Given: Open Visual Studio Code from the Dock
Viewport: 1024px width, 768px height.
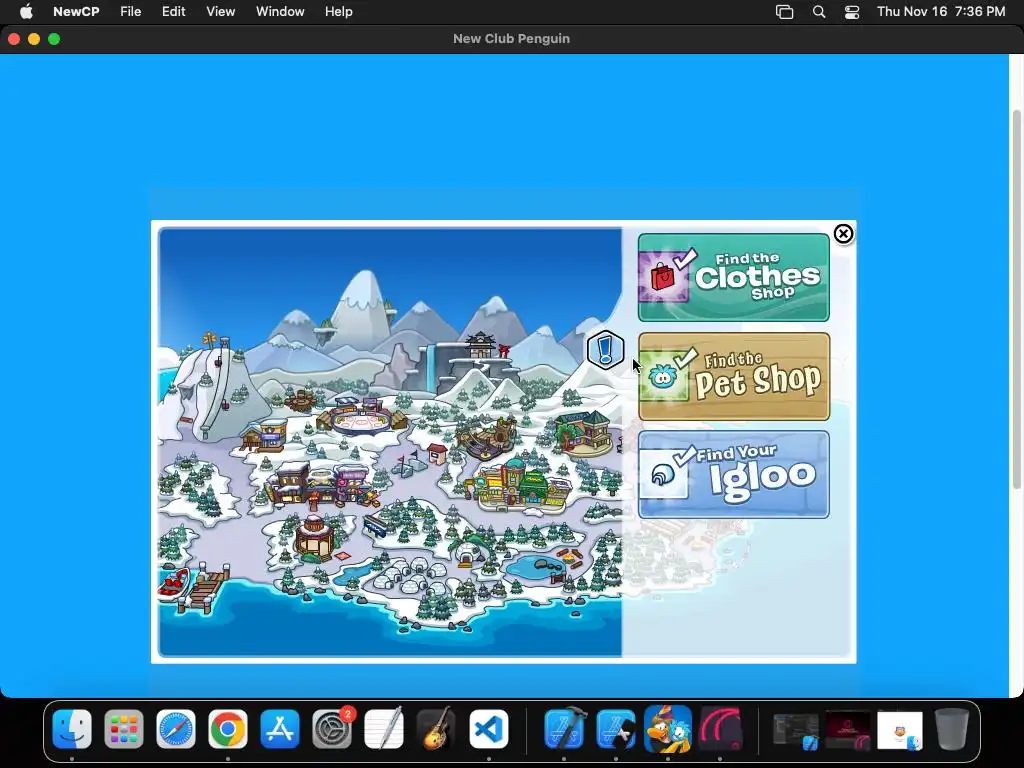Looking at the screenshot, I should pos(488,728).
